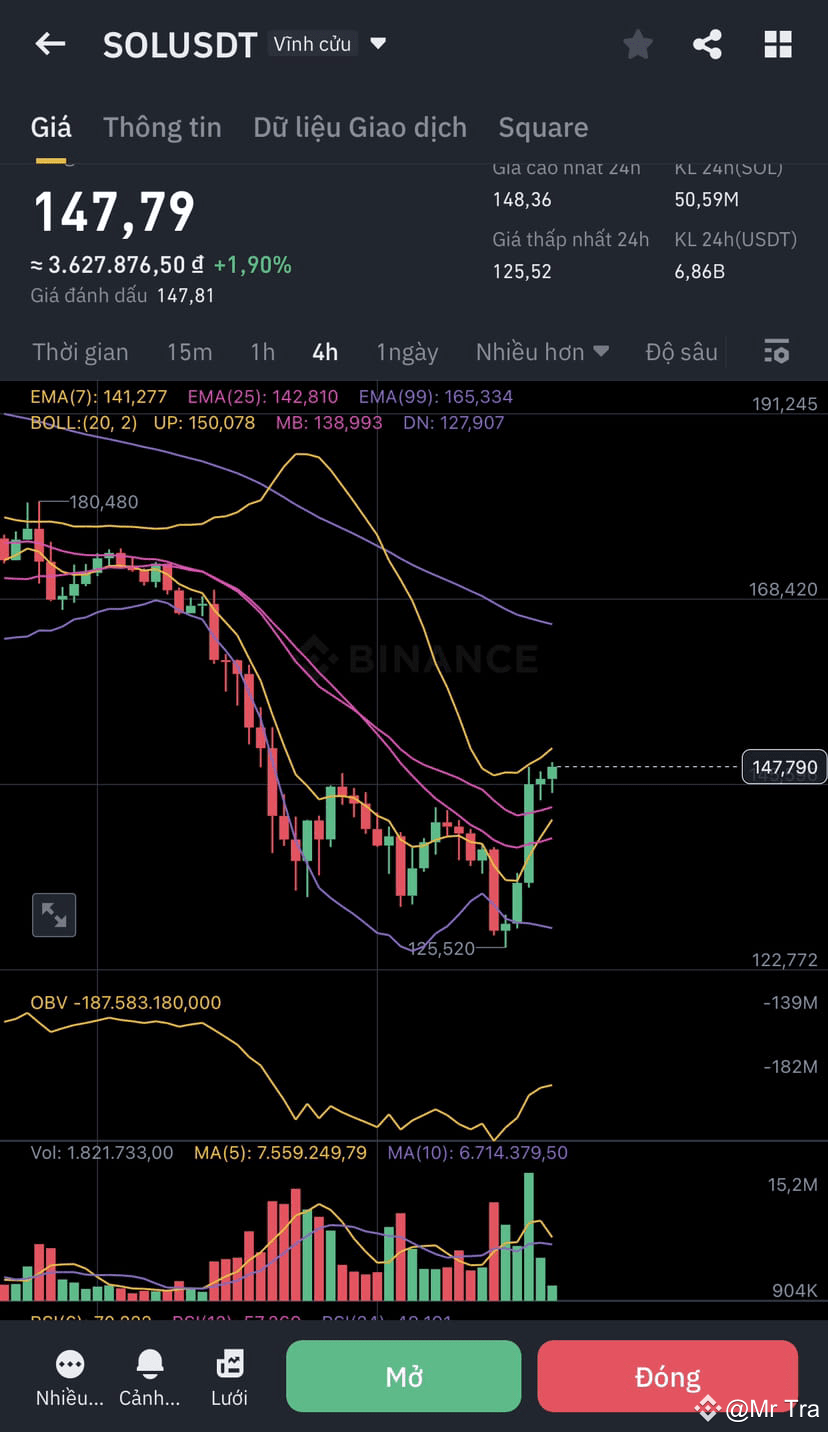Select the 1ngày timeframe

pyautogui.click(x=407, y=351)
